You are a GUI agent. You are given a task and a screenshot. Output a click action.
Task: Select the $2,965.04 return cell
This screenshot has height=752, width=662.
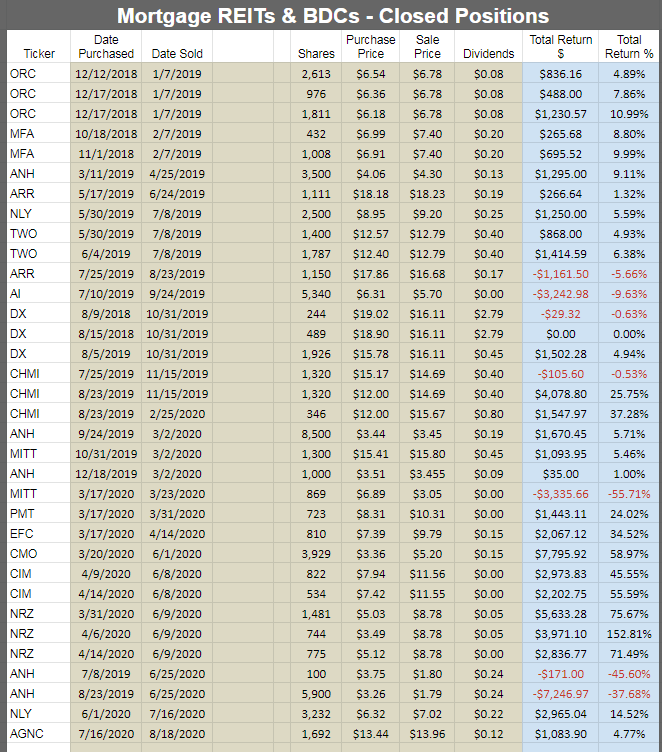[560, 714]
